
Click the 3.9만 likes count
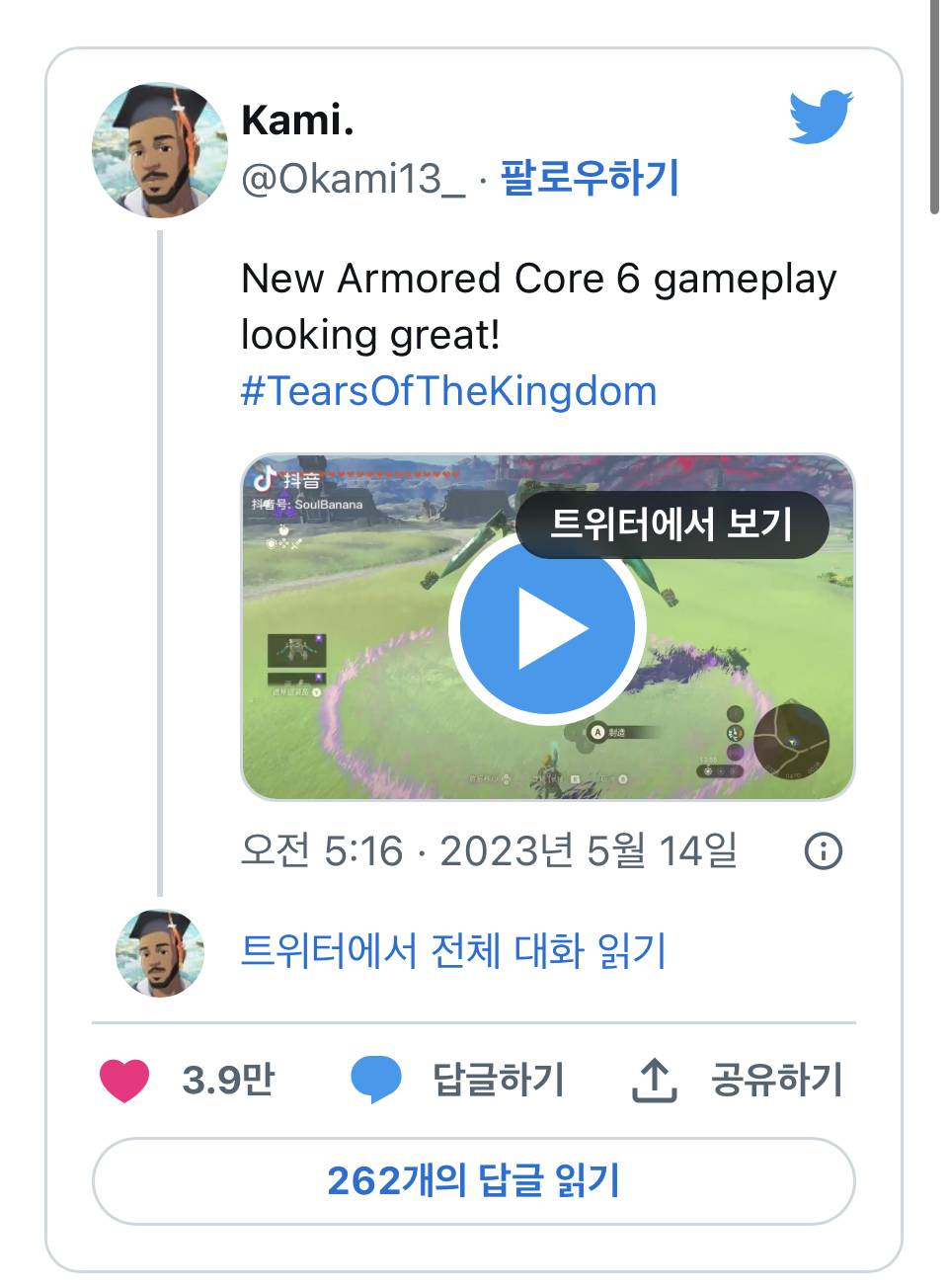pyautogui.click(x=229, y=1080)
